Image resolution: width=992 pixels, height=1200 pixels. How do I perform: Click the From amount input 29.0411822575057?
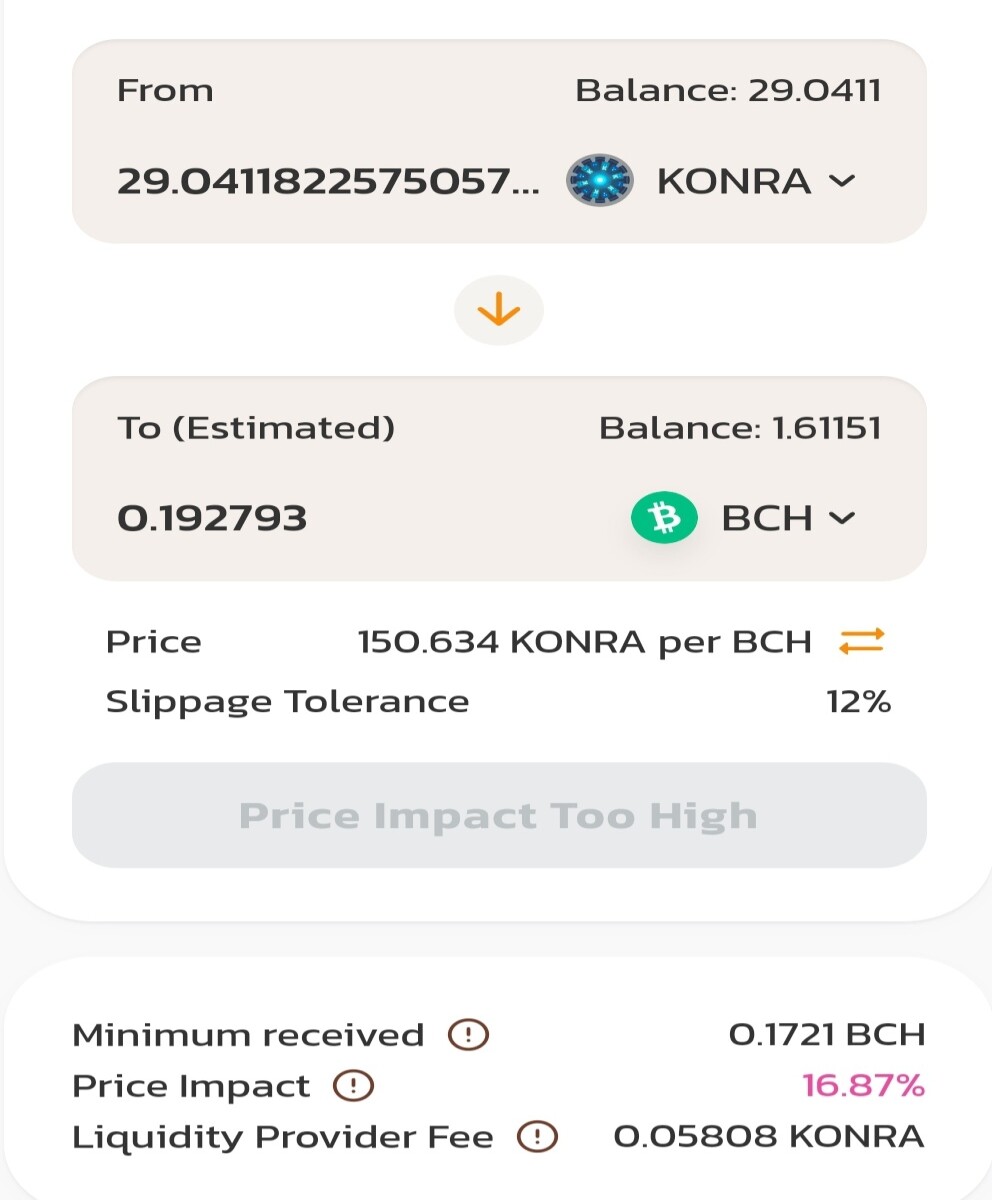(x=328, y=181)
